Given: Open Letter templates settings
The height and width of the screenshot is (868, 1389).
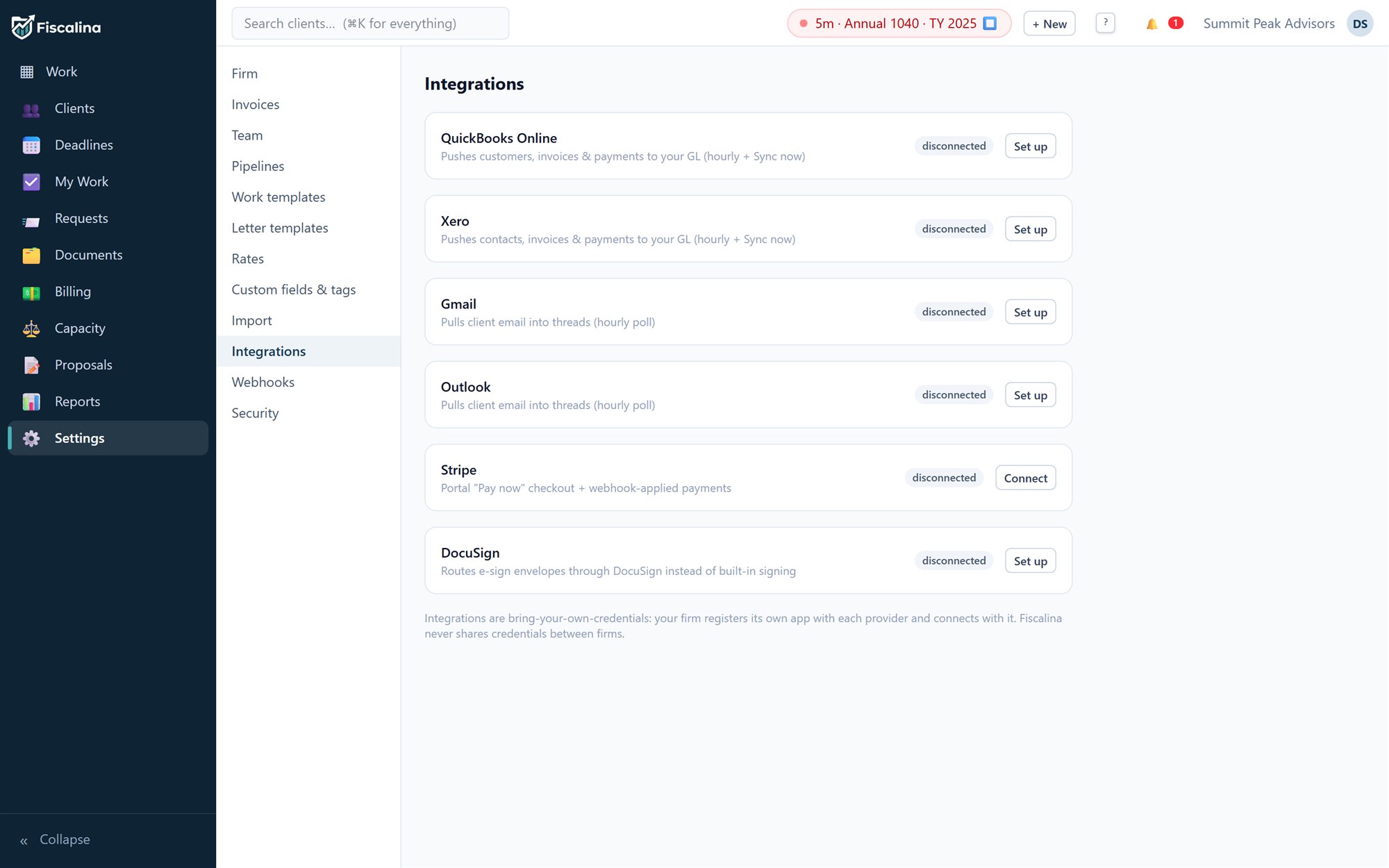Looking at the screenshot, I should [x=309, y=228].
